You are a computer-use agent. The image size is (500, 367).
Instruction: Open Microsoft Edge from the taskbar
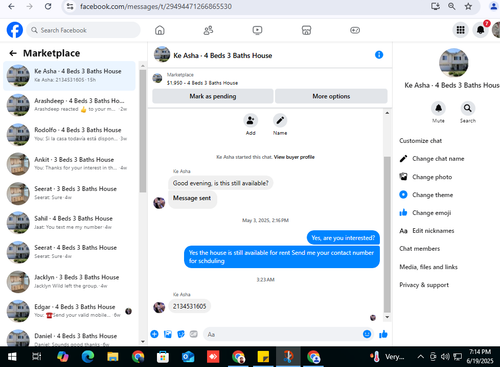(x=88, y=357)
